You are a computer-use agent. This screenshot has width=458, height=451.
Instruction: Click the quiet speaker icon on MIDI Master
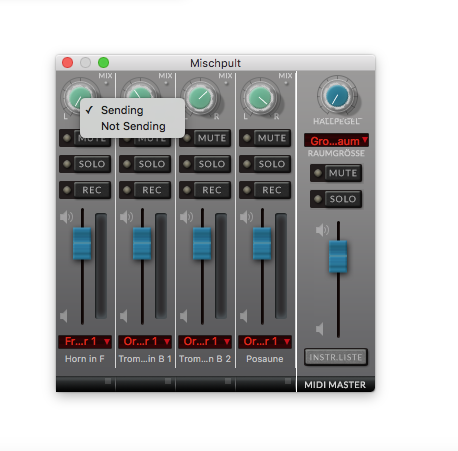point(320,329)
